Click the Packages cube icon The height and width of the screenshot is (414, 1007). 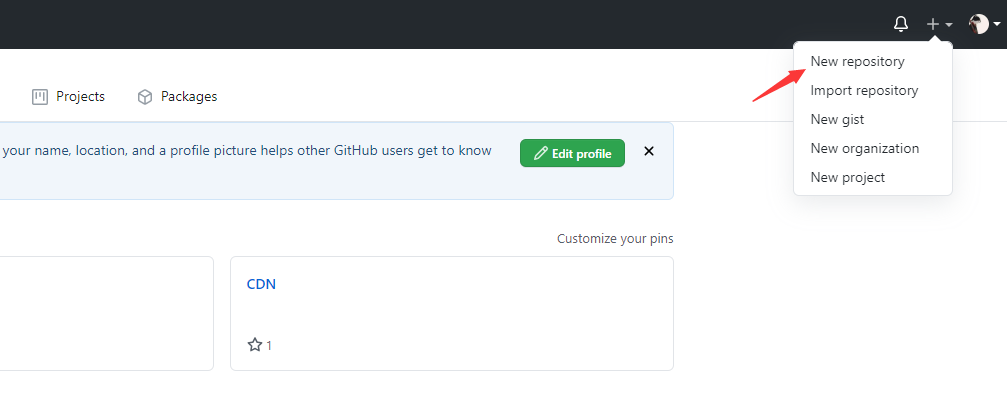(x=145, y=97)
